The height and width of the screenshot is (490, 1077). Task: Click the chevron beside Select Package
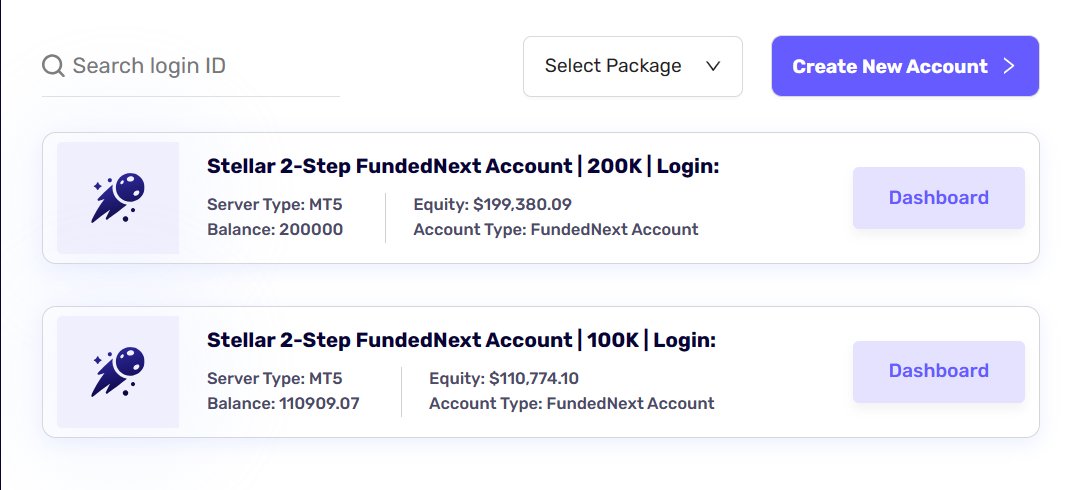713,66
